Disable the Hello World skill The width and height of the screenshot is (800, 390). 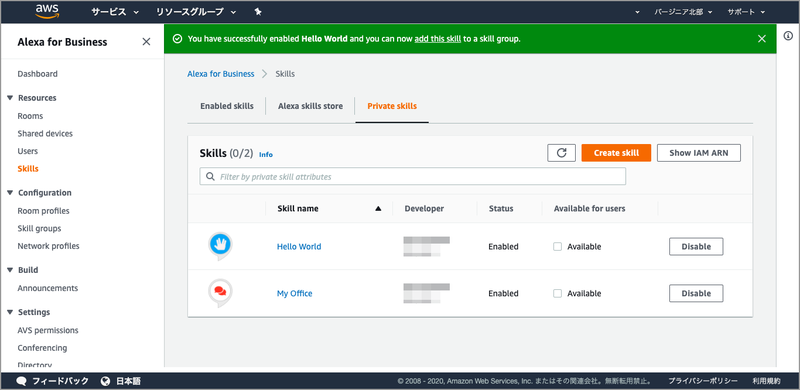click(696, 247)
